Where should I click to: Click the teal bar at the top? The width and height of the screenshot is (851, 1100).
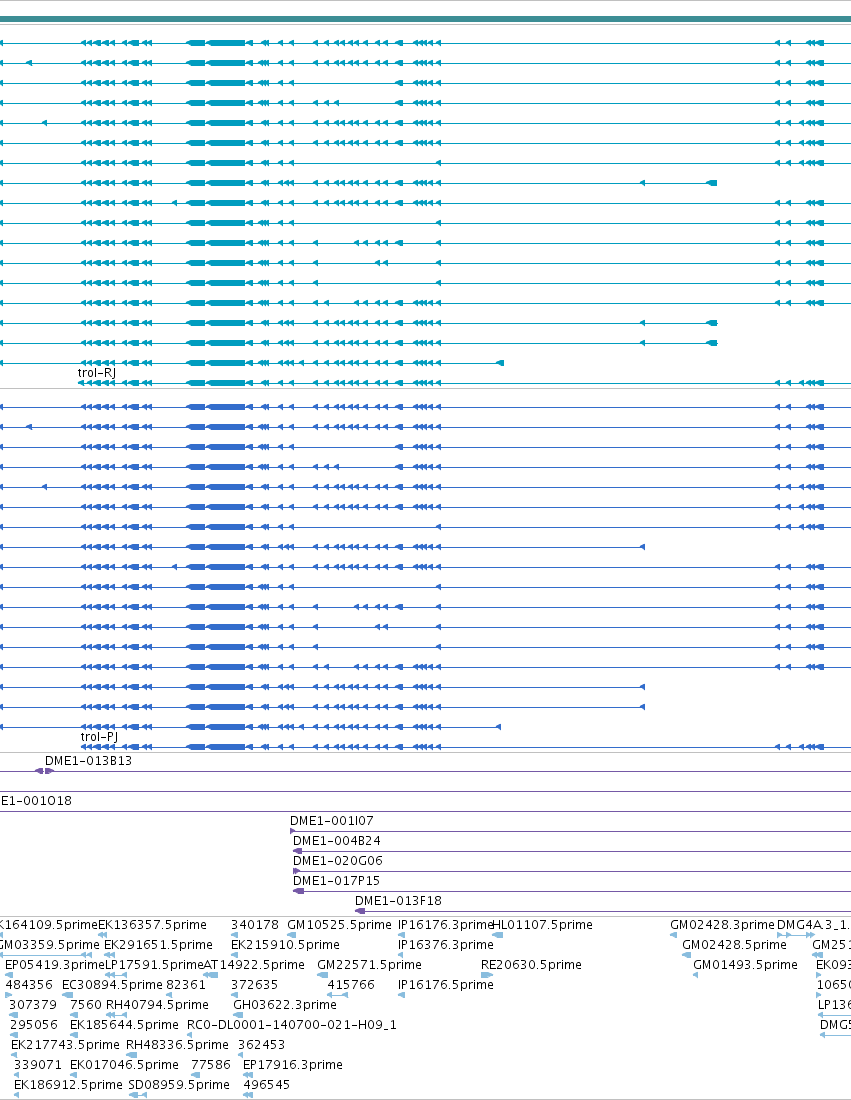point(425,19)
